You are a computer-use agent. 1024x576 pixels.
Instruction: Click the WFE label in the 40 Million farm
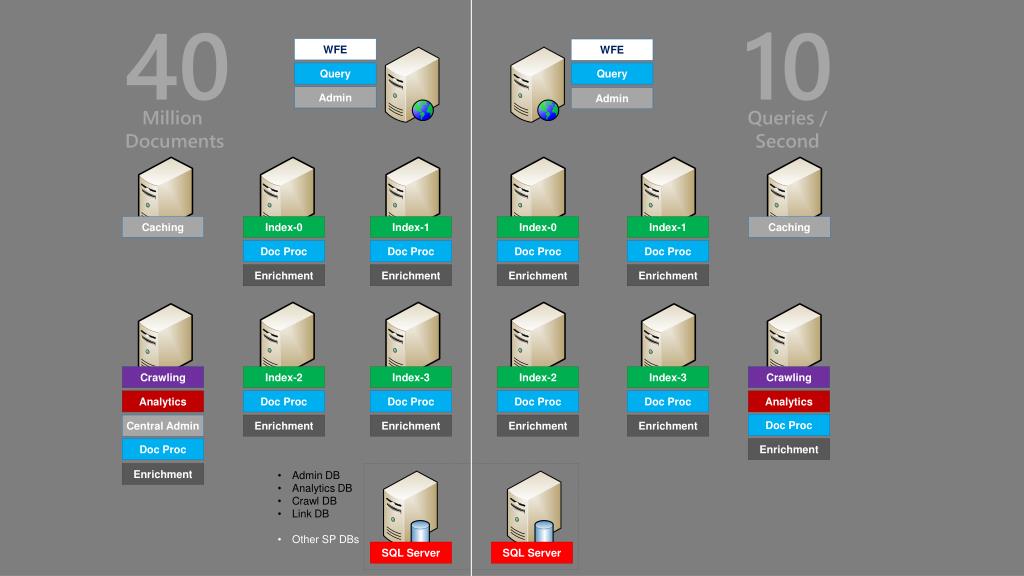(x=335, y=50)
